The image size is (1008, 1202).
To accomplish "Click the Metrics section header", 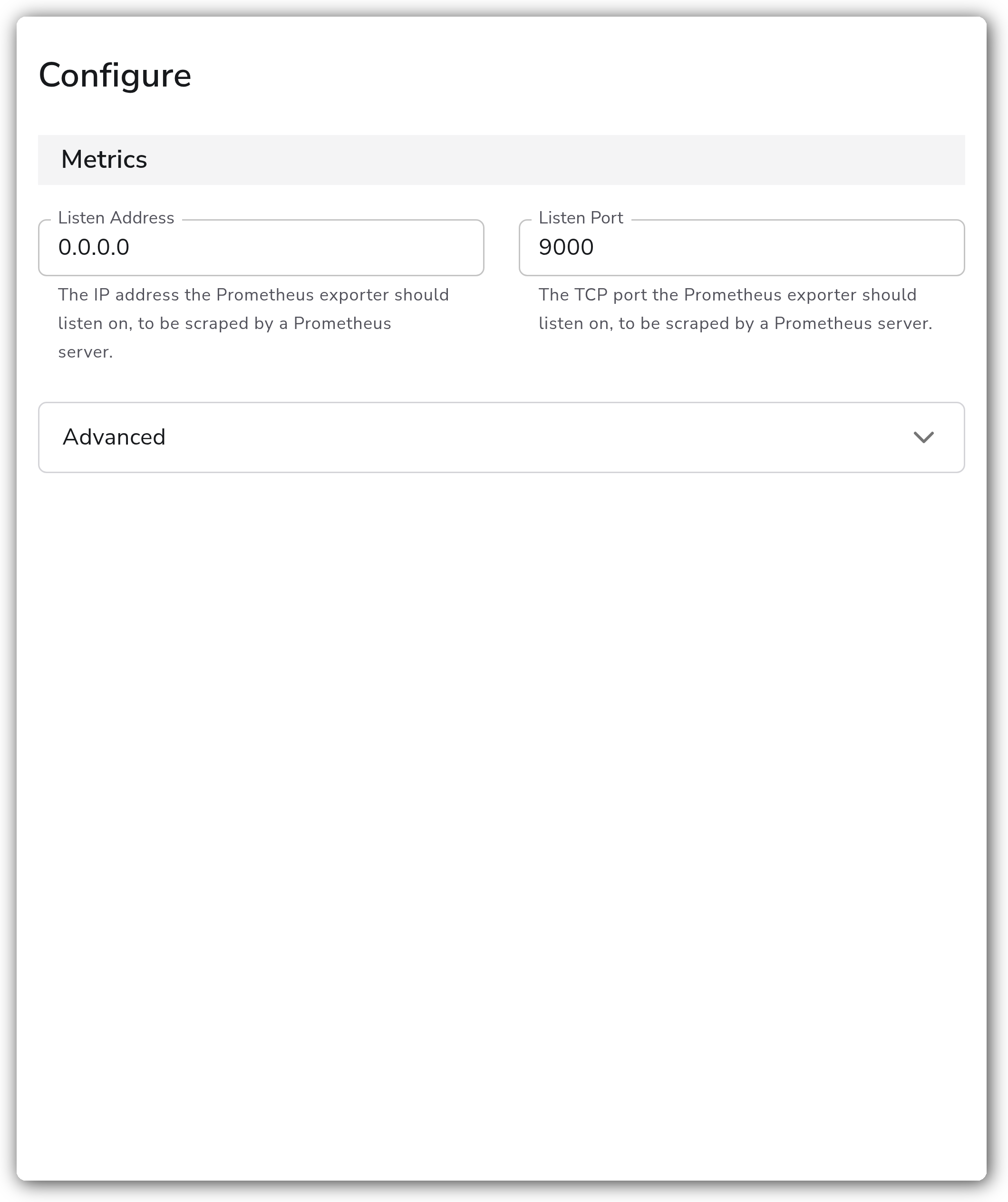I will coord(502,160).
